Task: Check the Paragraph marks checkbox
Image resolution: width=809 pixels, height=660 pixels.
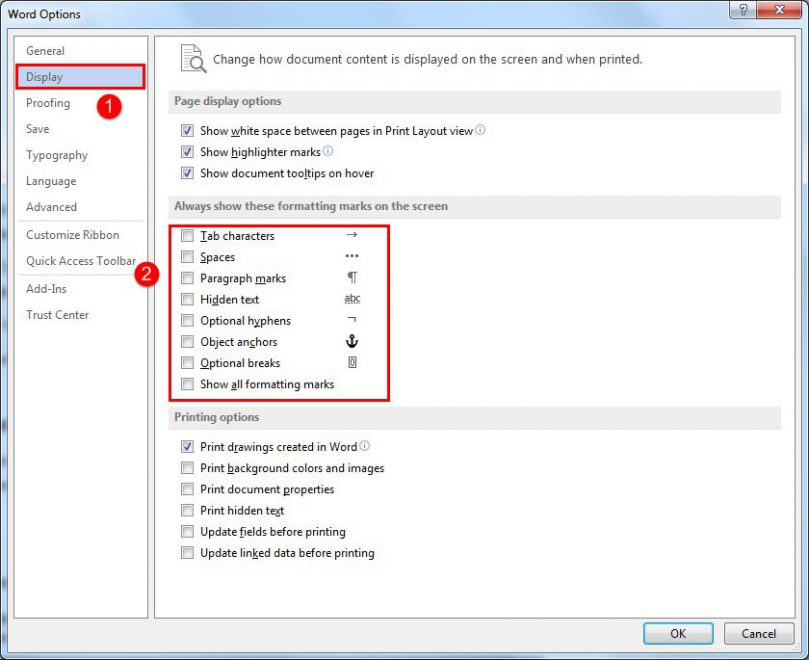Action: (x=187, y=278)
